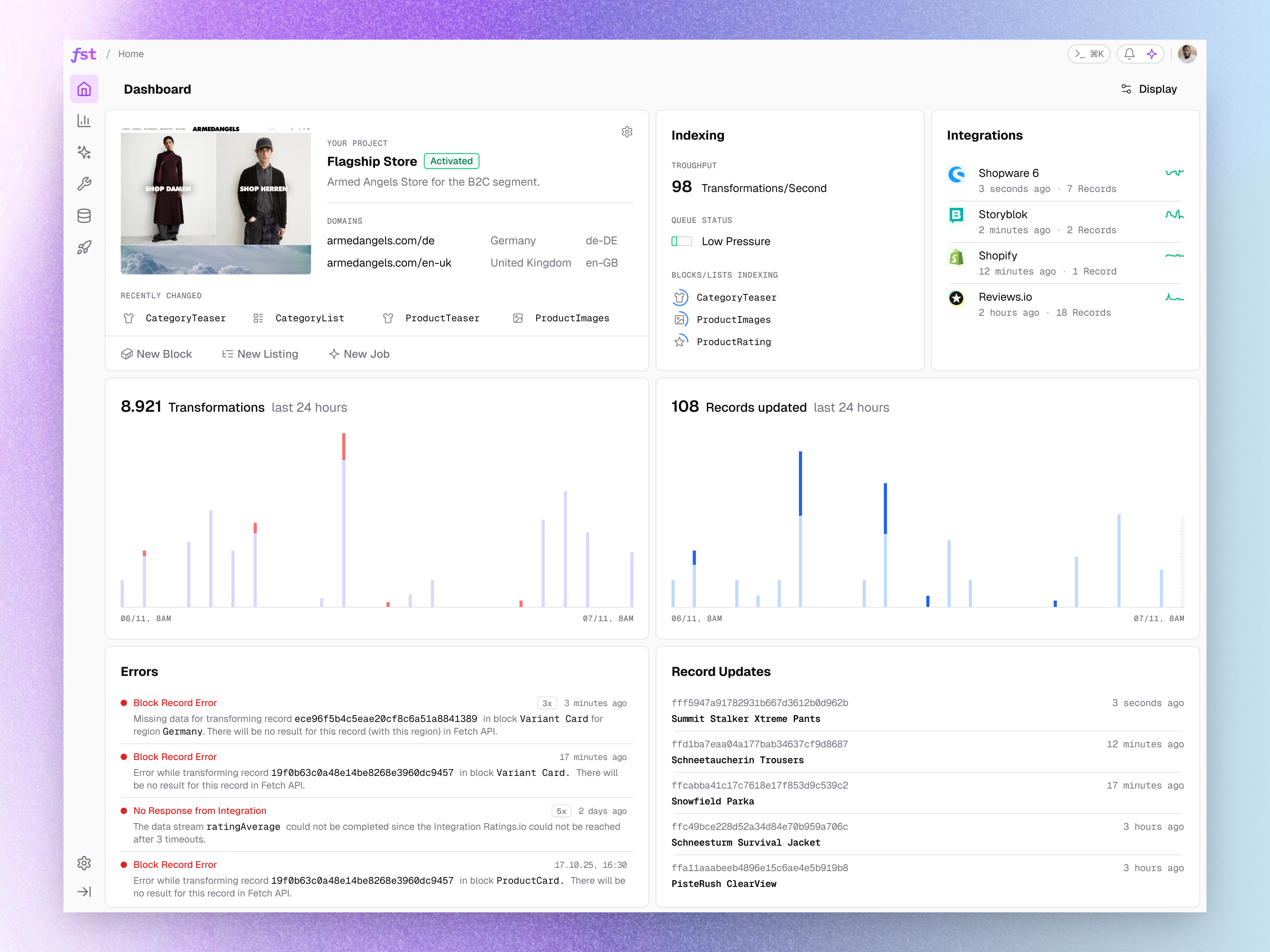1270x952 pixels.
Task: Click the Activated status badge
Action: tap(451, 161)
